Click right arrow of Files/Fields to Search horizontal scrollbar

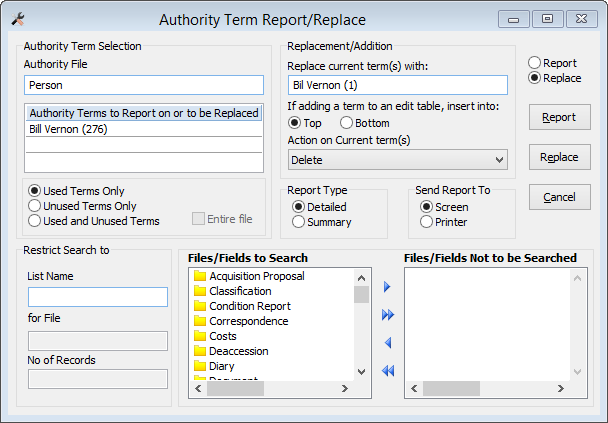(x=344, y=388)
